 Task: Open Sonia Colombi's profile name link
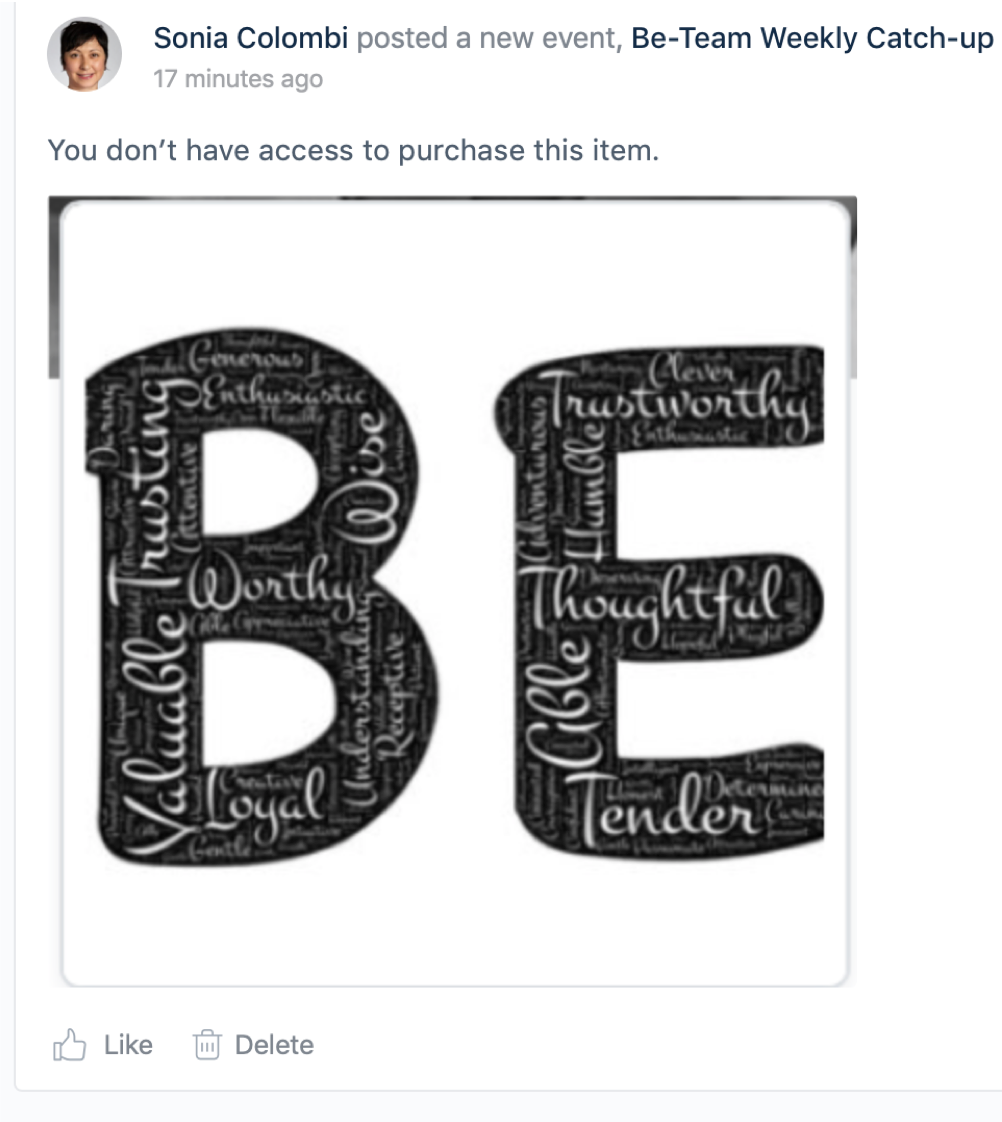point(250,38)
